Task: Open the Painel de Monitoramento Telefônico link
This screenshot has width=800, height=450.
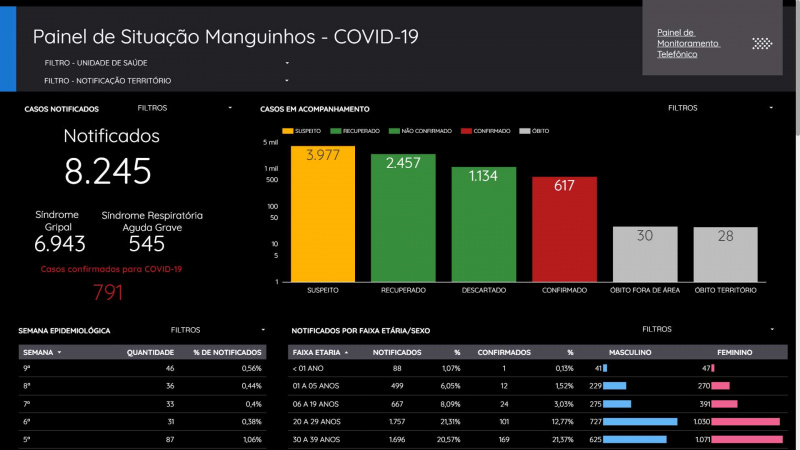Action: [688, 43]
